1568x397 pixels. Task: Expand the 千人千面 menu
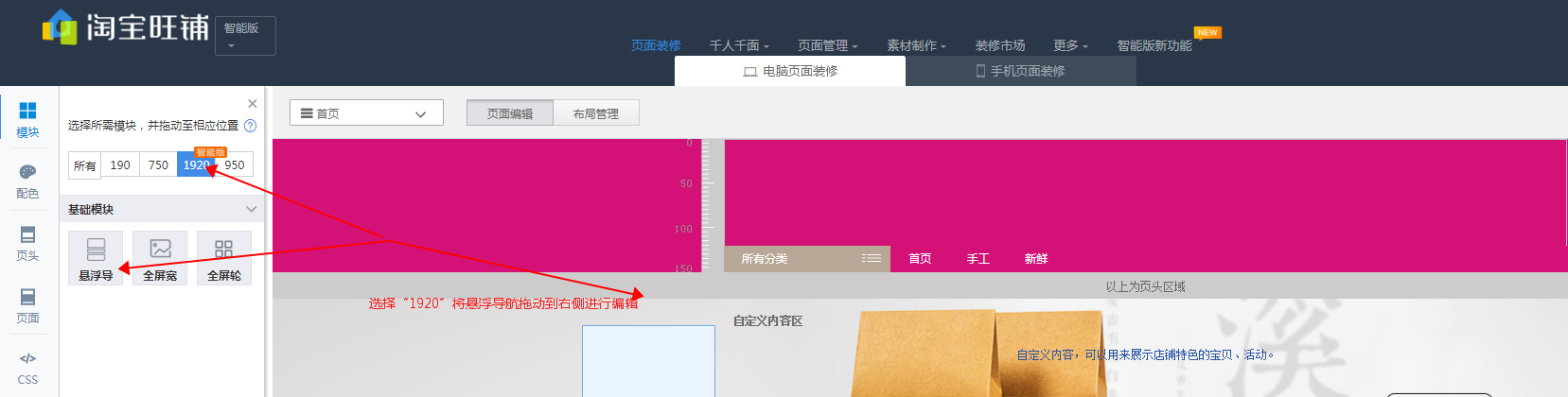[x=739, y=45]
